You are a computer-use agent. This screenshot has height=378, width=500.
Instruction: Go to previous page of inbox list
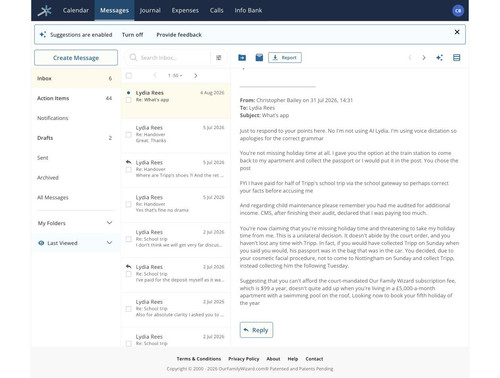tap(155, 75)
